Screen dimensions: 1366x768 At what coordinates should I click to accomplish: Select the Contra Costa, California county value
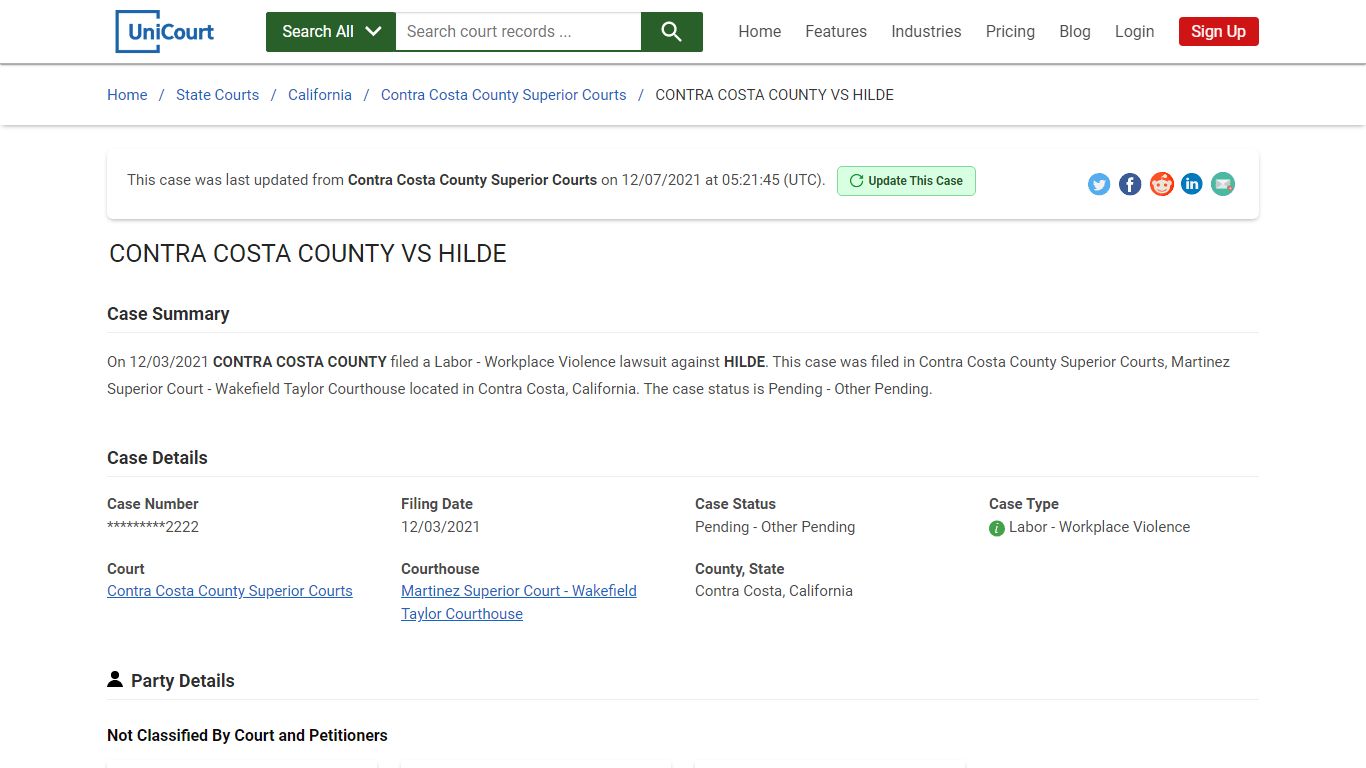point(774,591)
